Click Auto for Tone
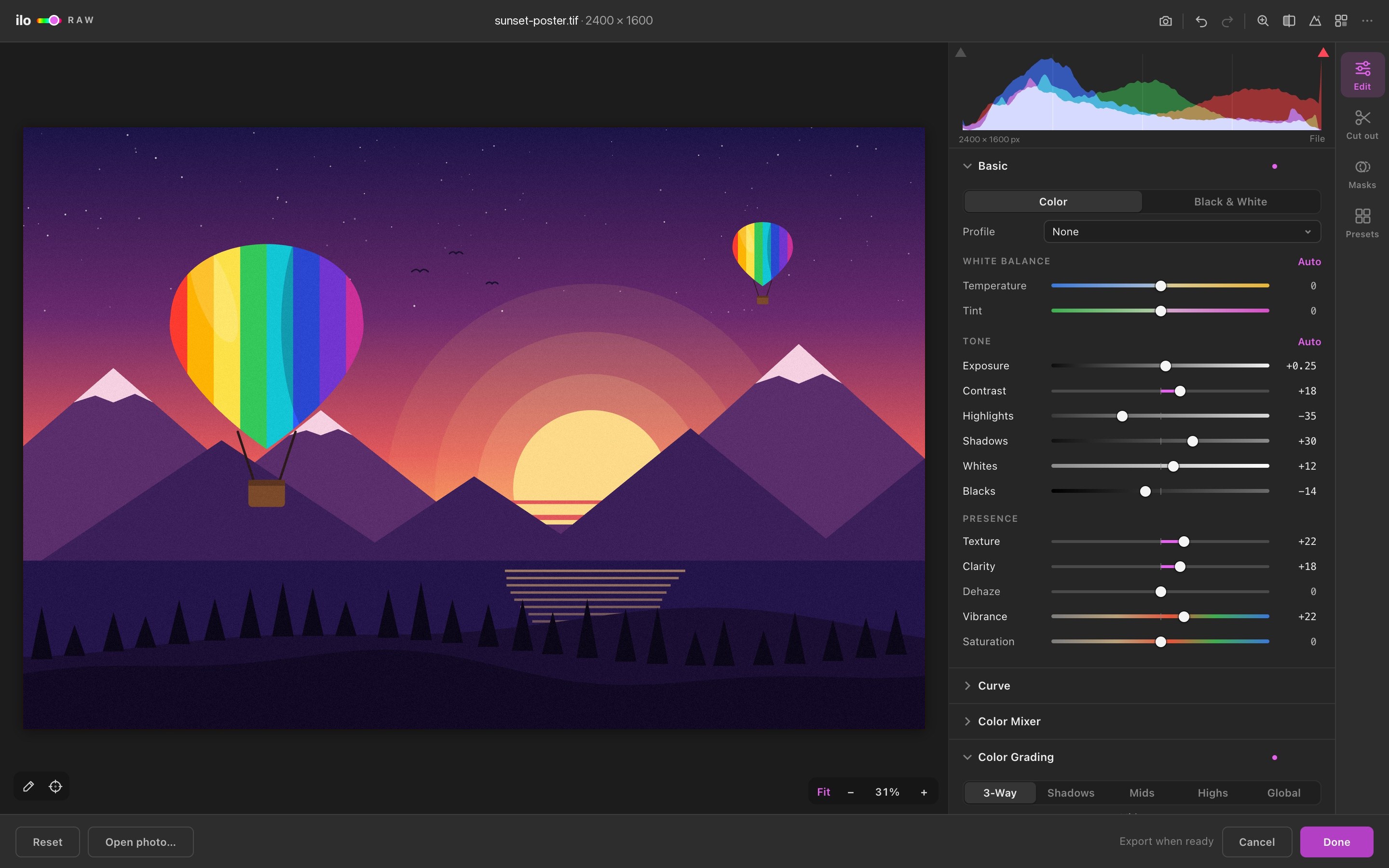 pos(1309,341)
